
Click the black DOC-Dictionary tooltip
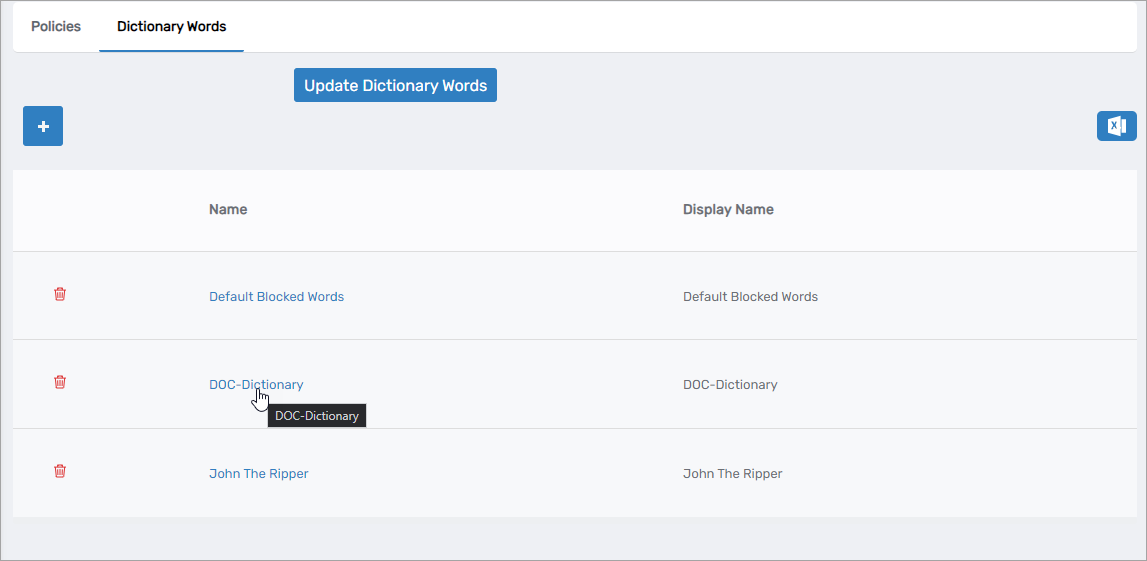(x=317, y=416)
